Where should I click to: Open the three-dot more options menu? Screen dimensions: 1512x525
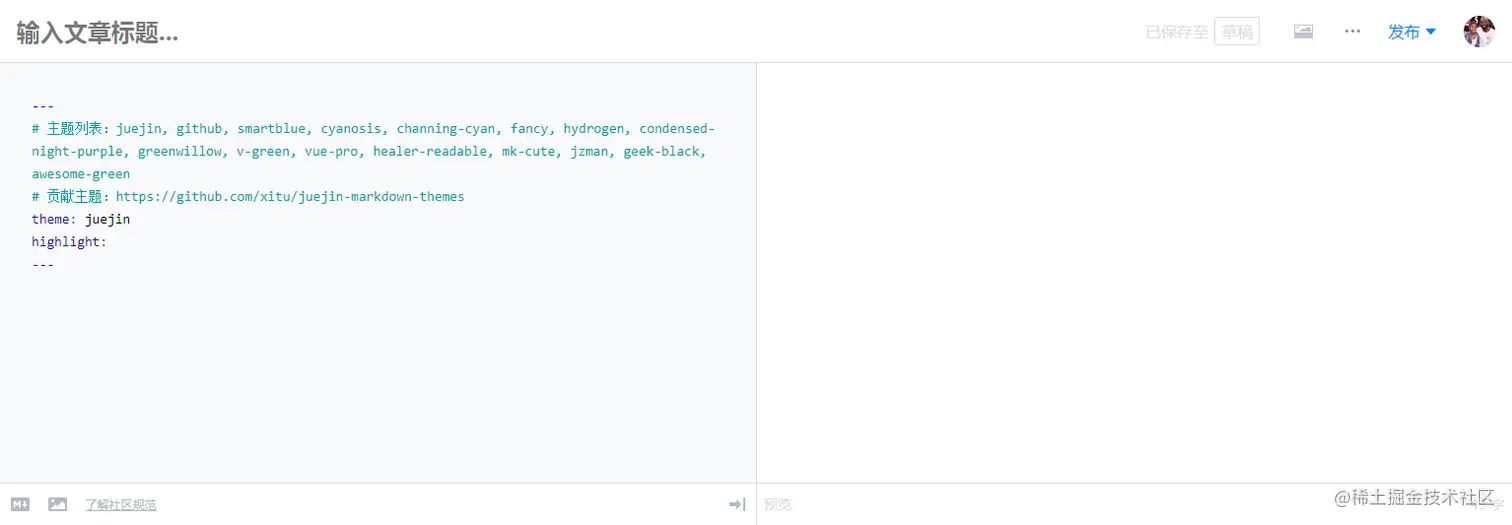coord(1353,32)
